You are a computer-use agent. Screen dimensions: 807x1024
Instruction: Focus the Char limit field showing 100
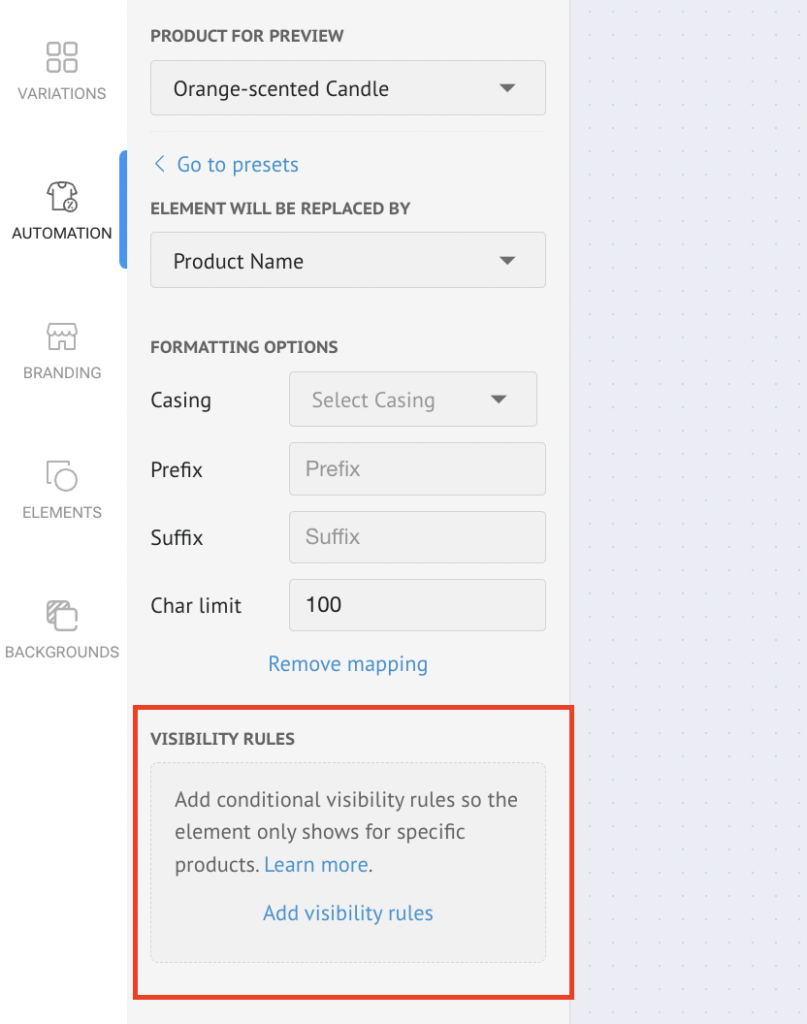click(417, 605)
